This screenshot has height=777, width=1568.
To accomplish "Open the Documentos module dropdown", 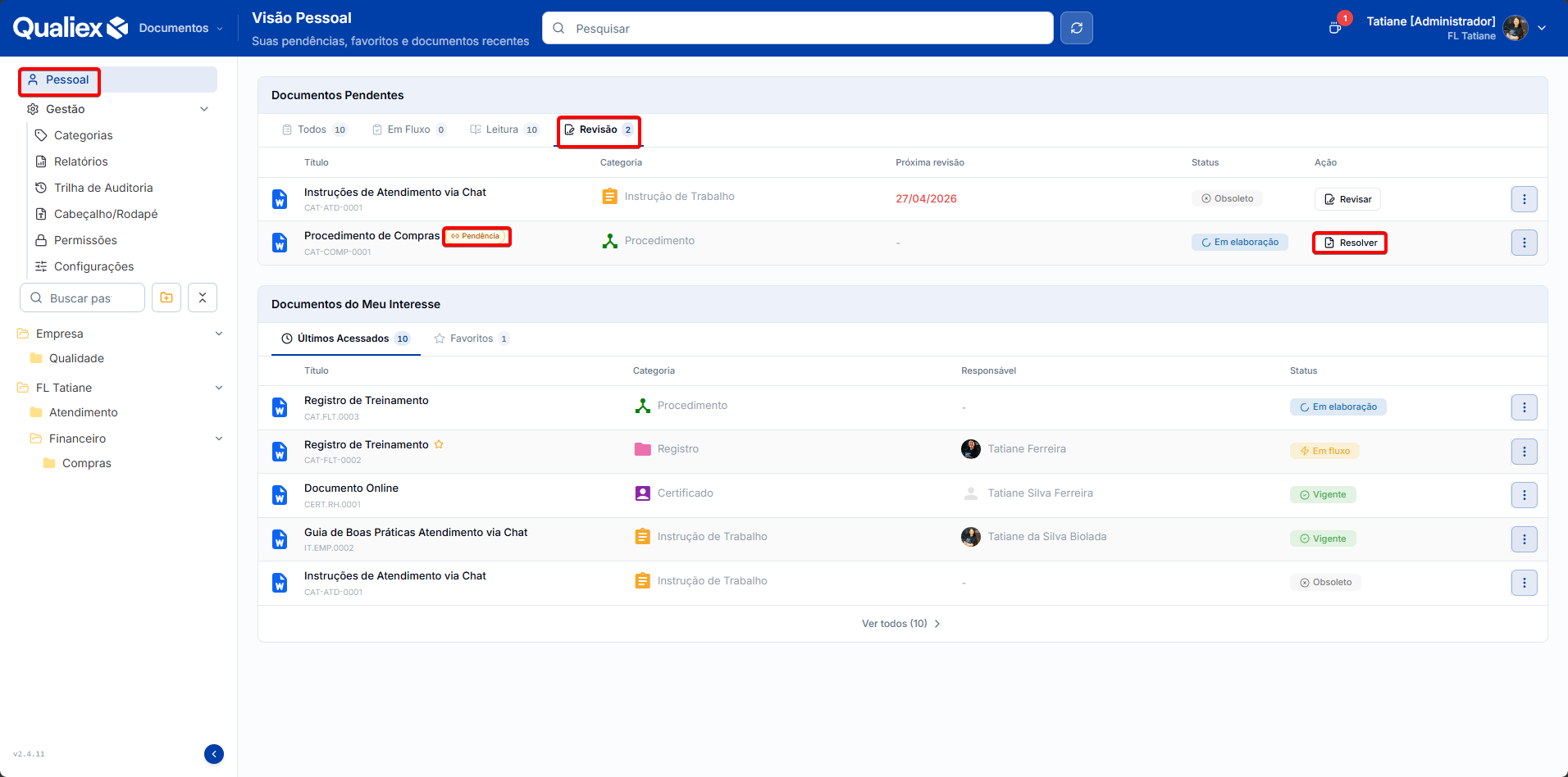I will point(180,28).
